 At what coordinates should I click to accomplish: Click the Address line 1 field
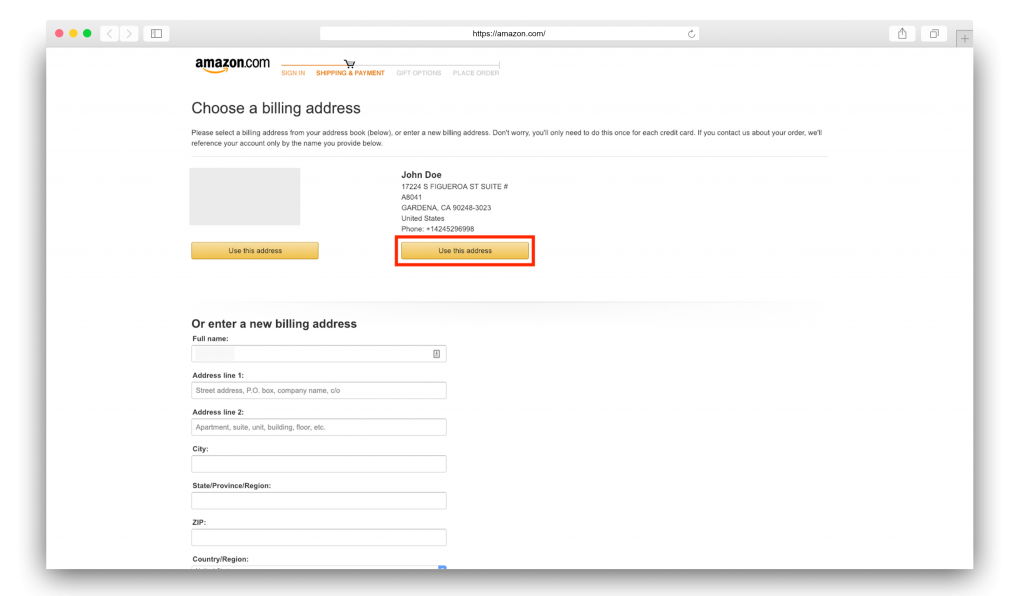[319, 390]
